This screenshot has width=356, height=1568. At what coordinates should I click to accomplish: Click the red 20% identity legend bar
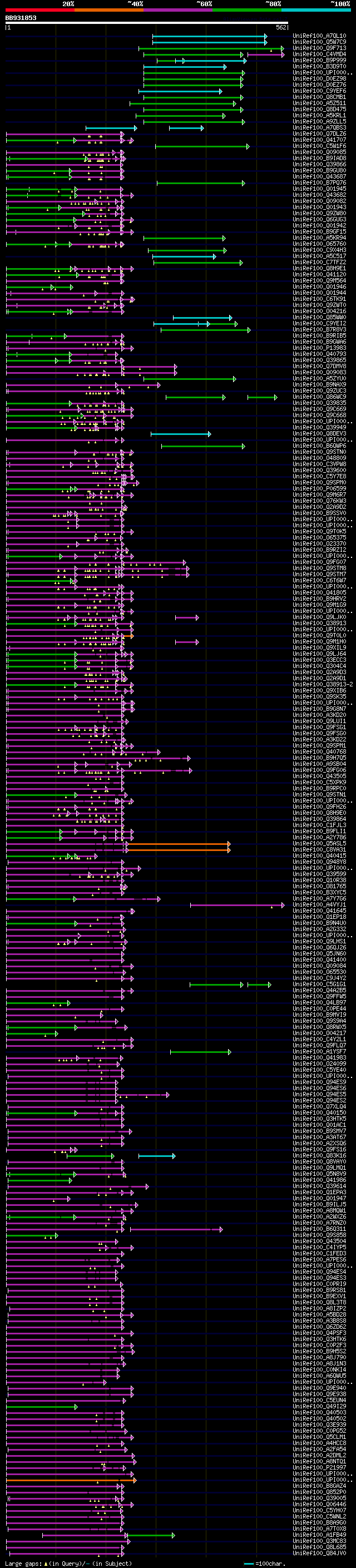coord(39,10)
